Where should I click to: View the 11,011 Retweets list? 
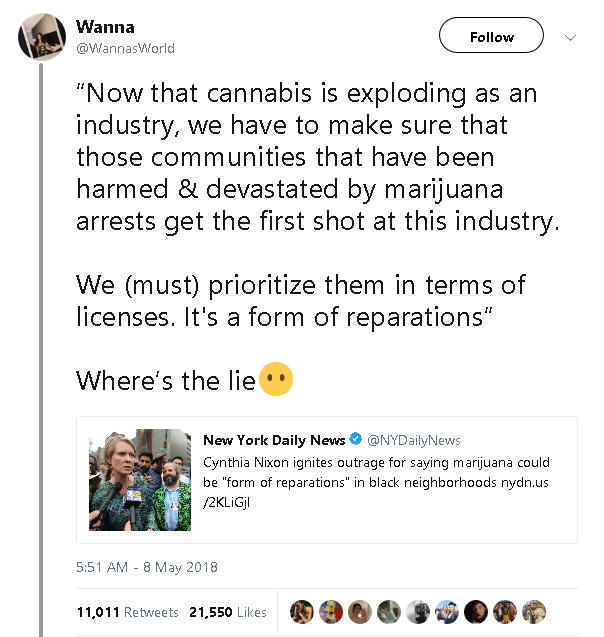click(x=127, y=612)
